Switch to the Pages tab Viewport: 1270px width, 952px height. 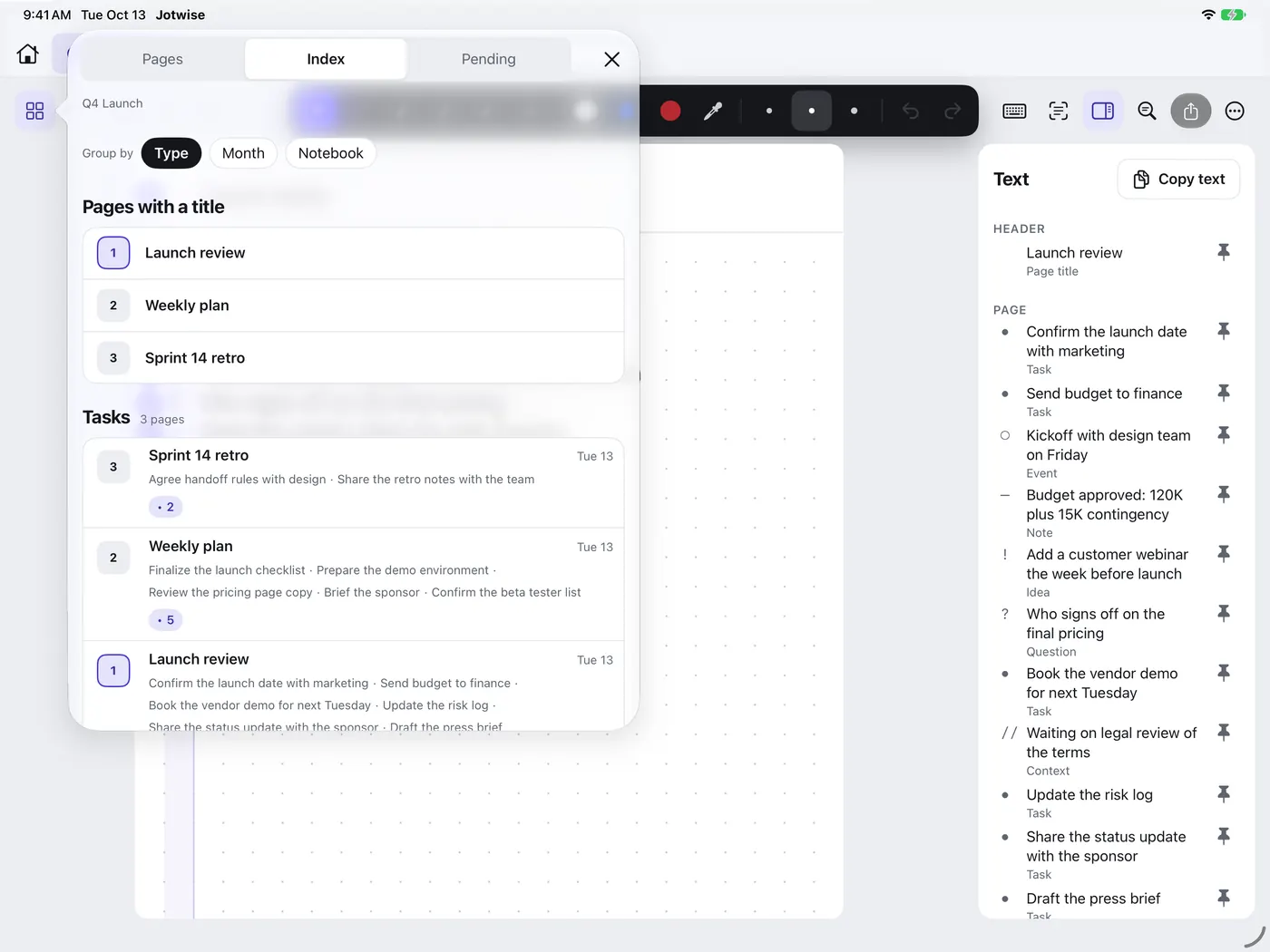[x=162, y=59]
